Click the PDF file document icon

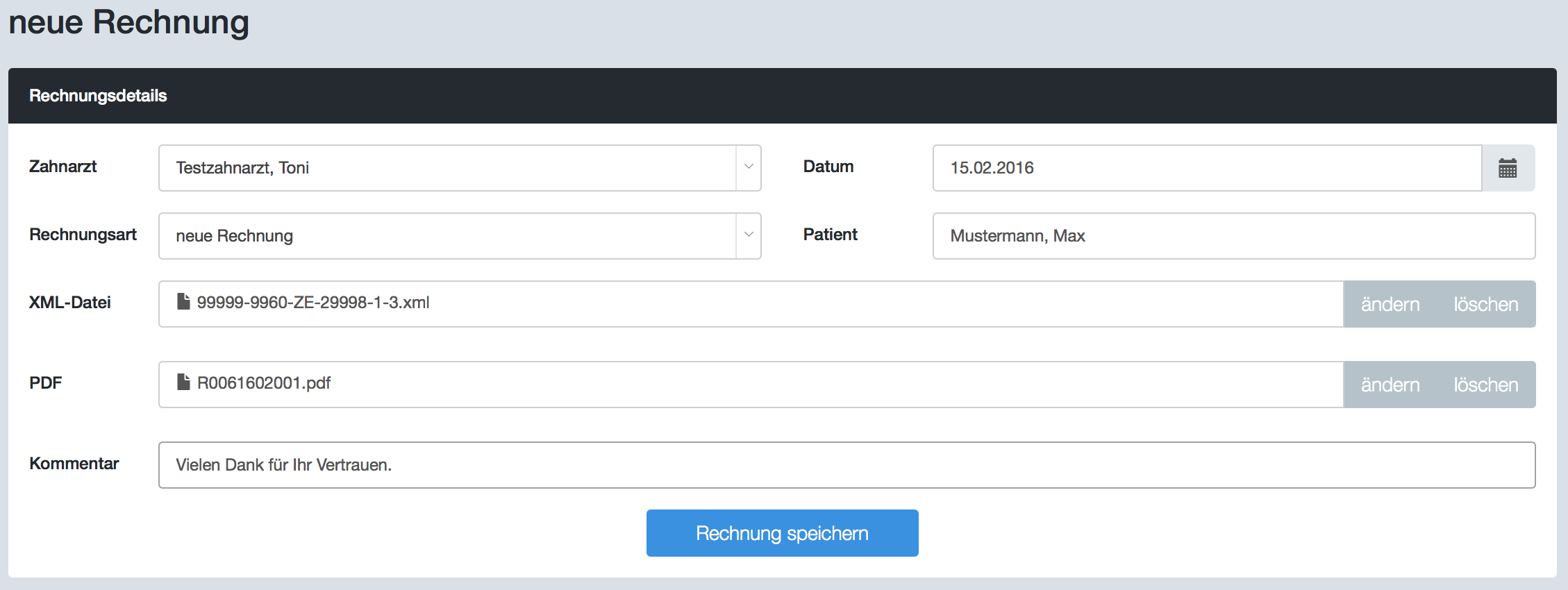[x=183, y=382]
